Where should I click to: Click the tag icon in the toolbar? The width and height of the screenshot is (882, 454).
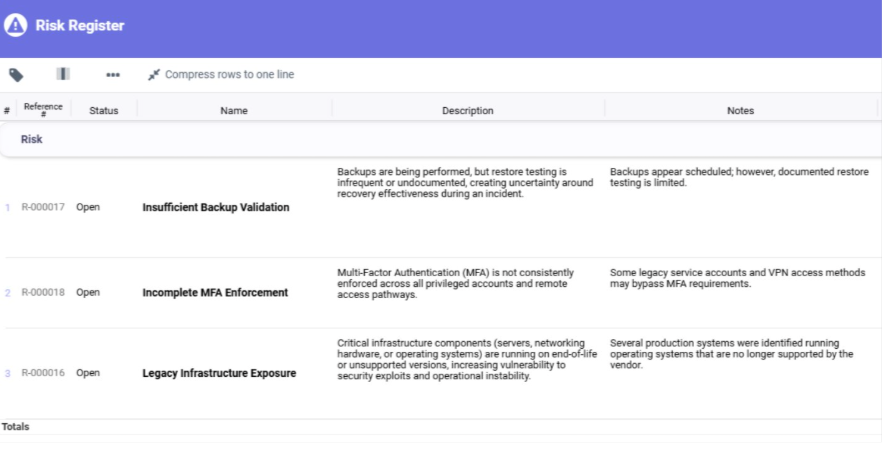coord(16,75)
